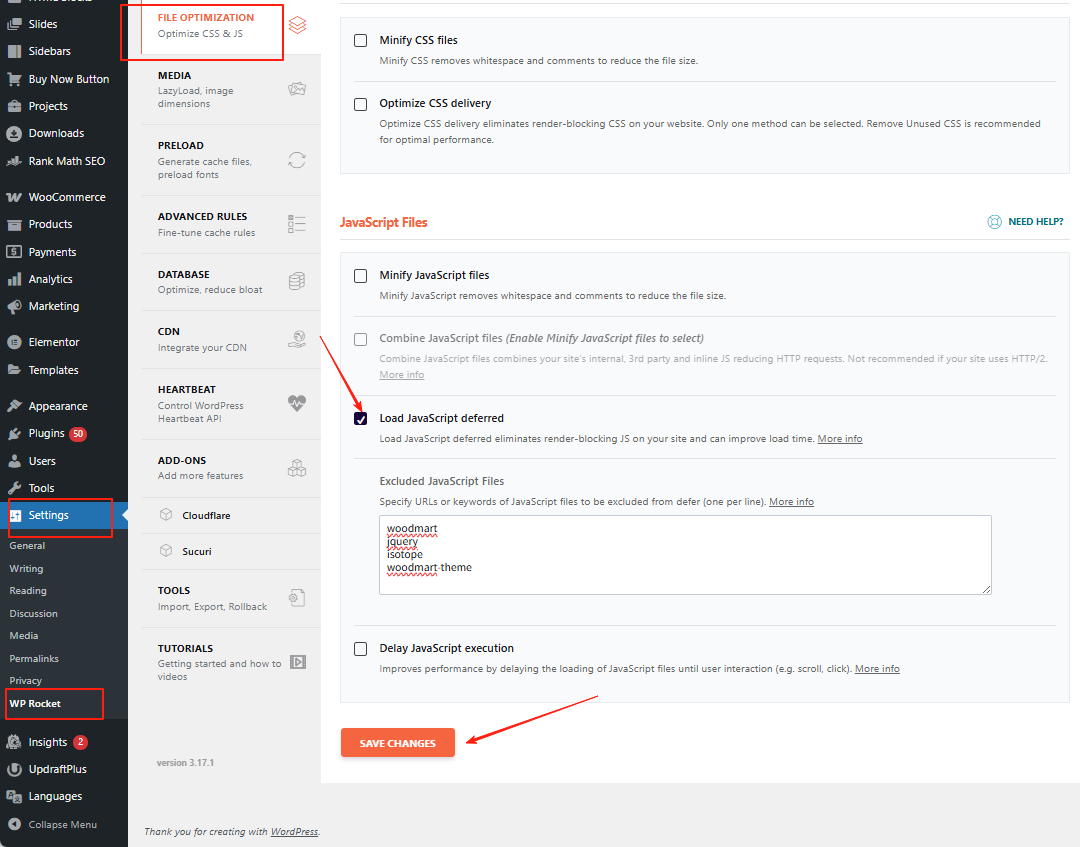Click the File Optimization layers icon
This screenshot has height=847, width=1080.
point(297,25)
